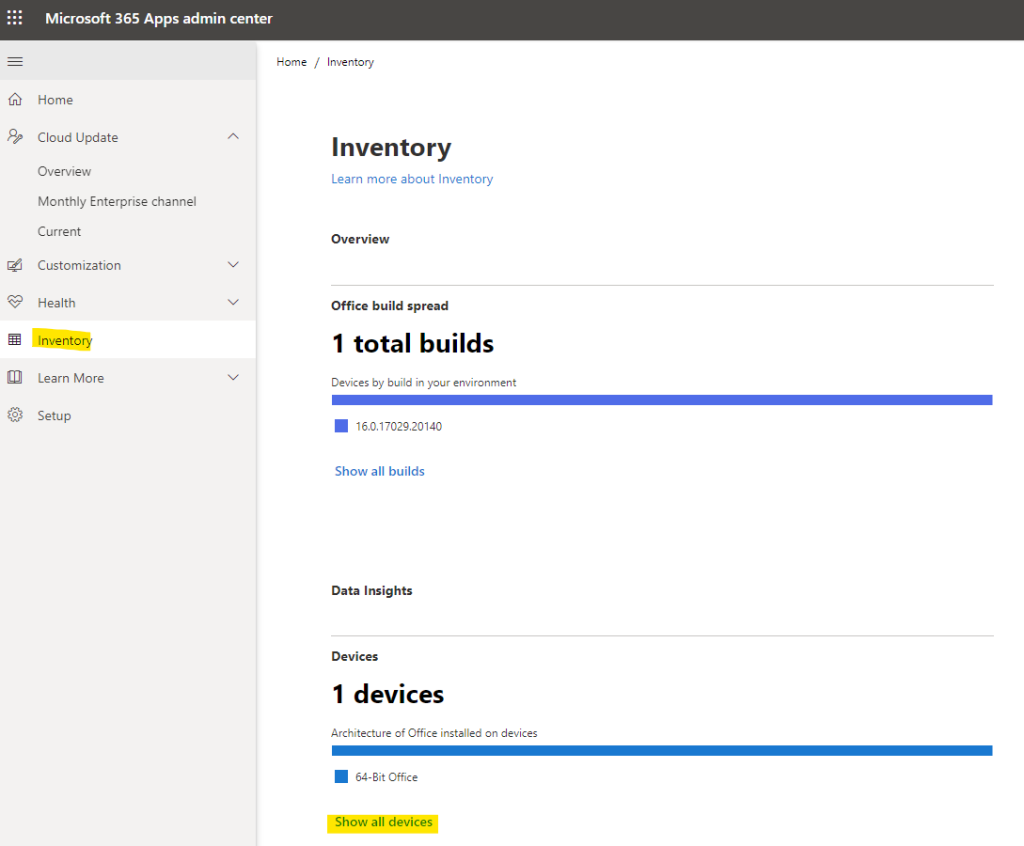Click the 64-Bit Office legend label
Screen dimensions: 1024x846
387,777
